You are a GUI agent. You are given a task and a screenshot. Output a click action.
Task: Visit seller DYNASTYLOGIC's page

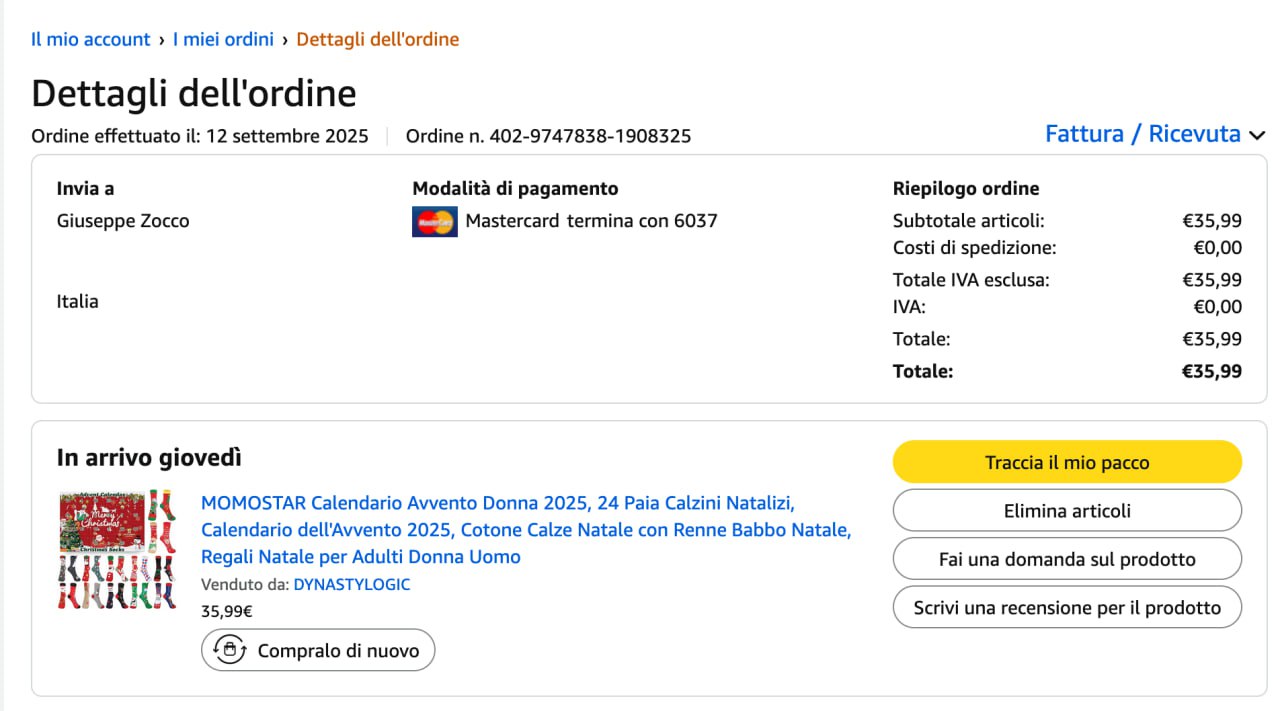tap(351, 585)
